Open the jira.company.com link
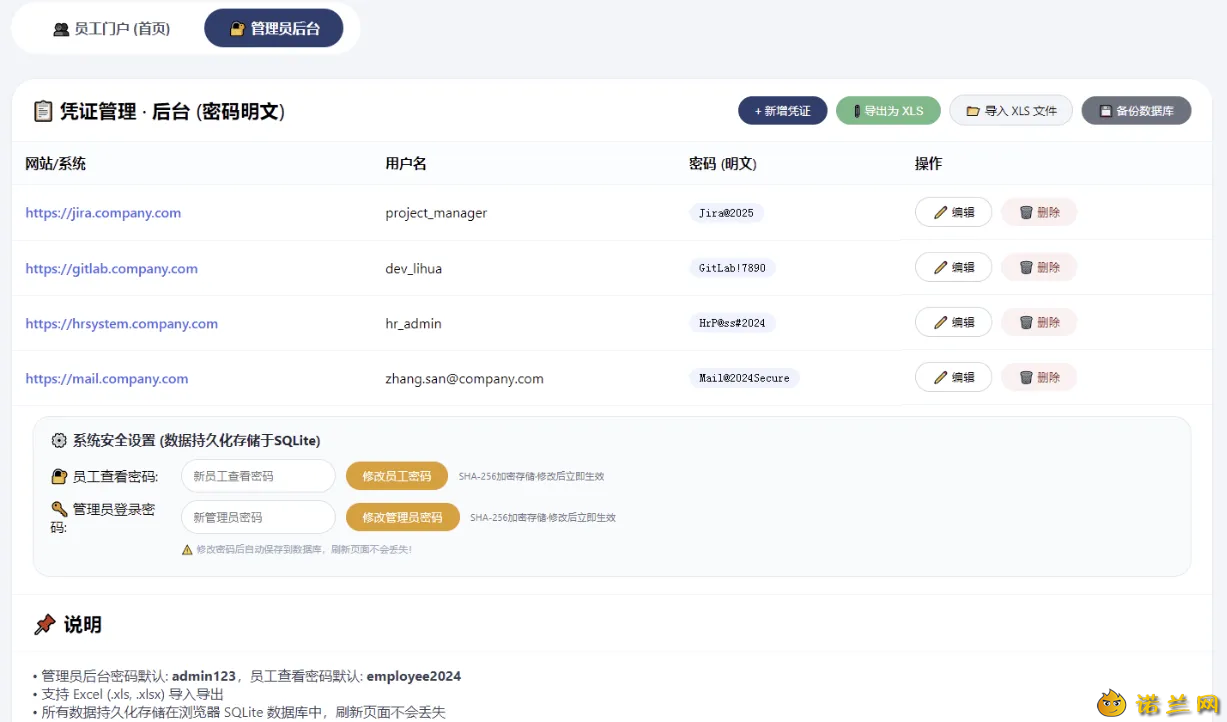This screenshot has width=1227, height=722. (103, 213)
